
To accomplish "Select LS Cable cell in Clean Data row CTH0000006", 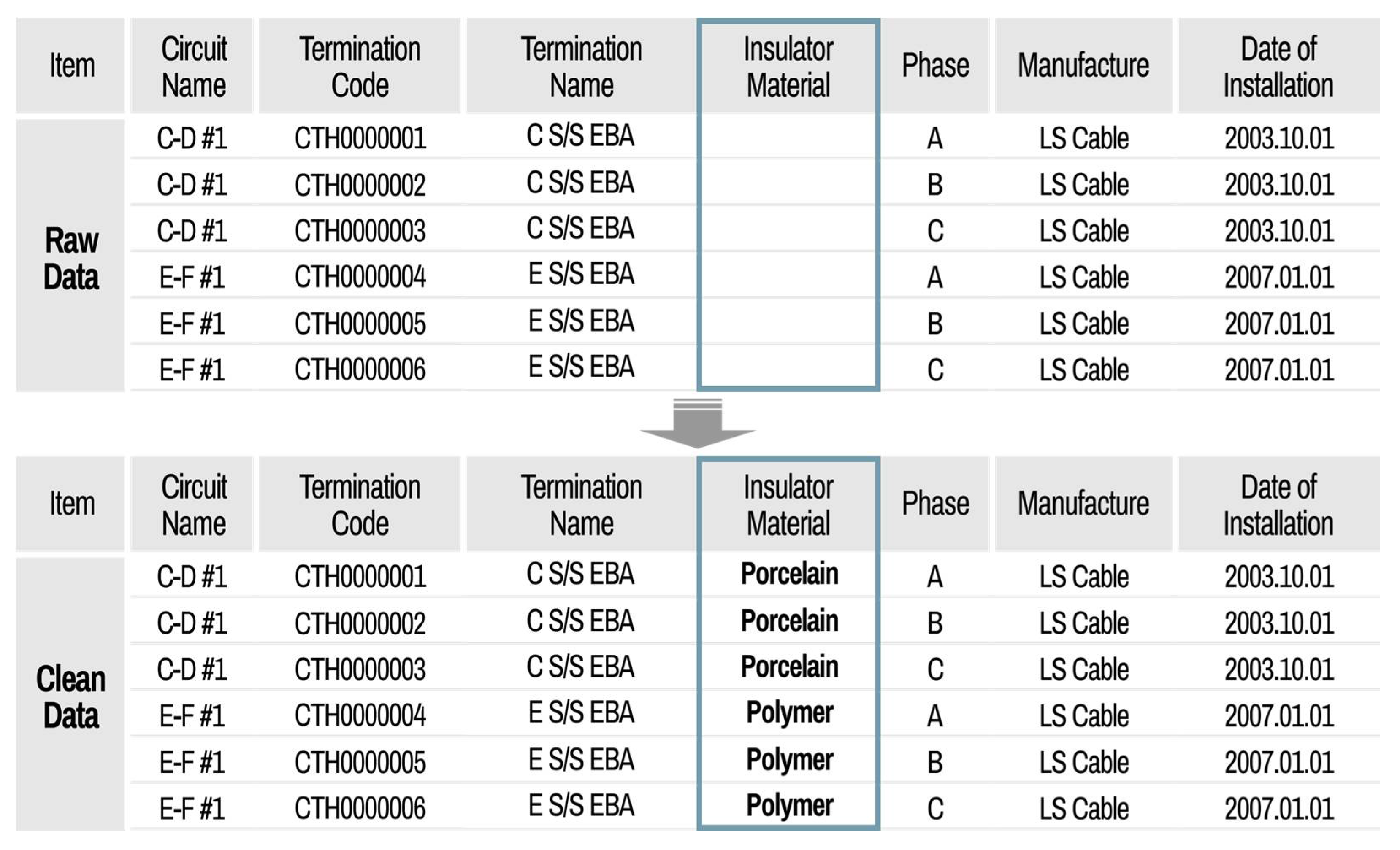I will [1083, 809].
